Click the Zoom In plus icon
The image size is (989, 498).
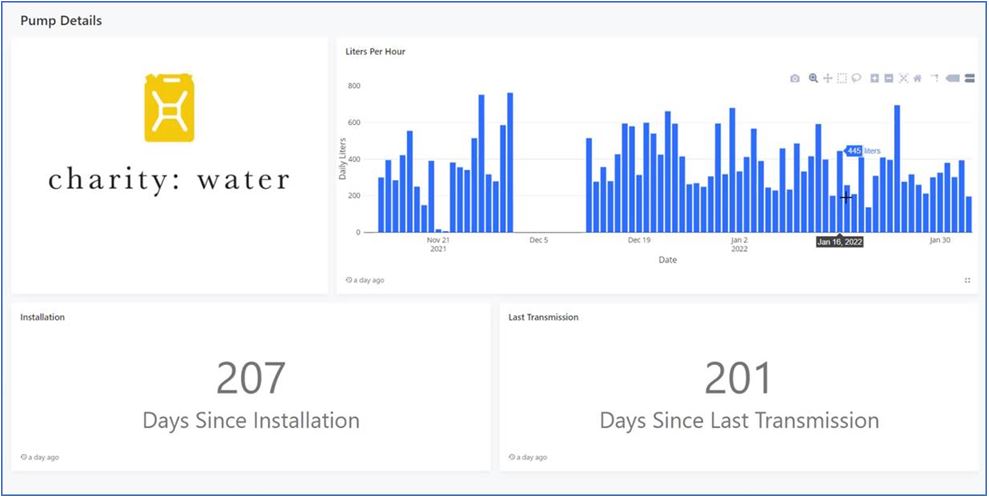point(875,78)
